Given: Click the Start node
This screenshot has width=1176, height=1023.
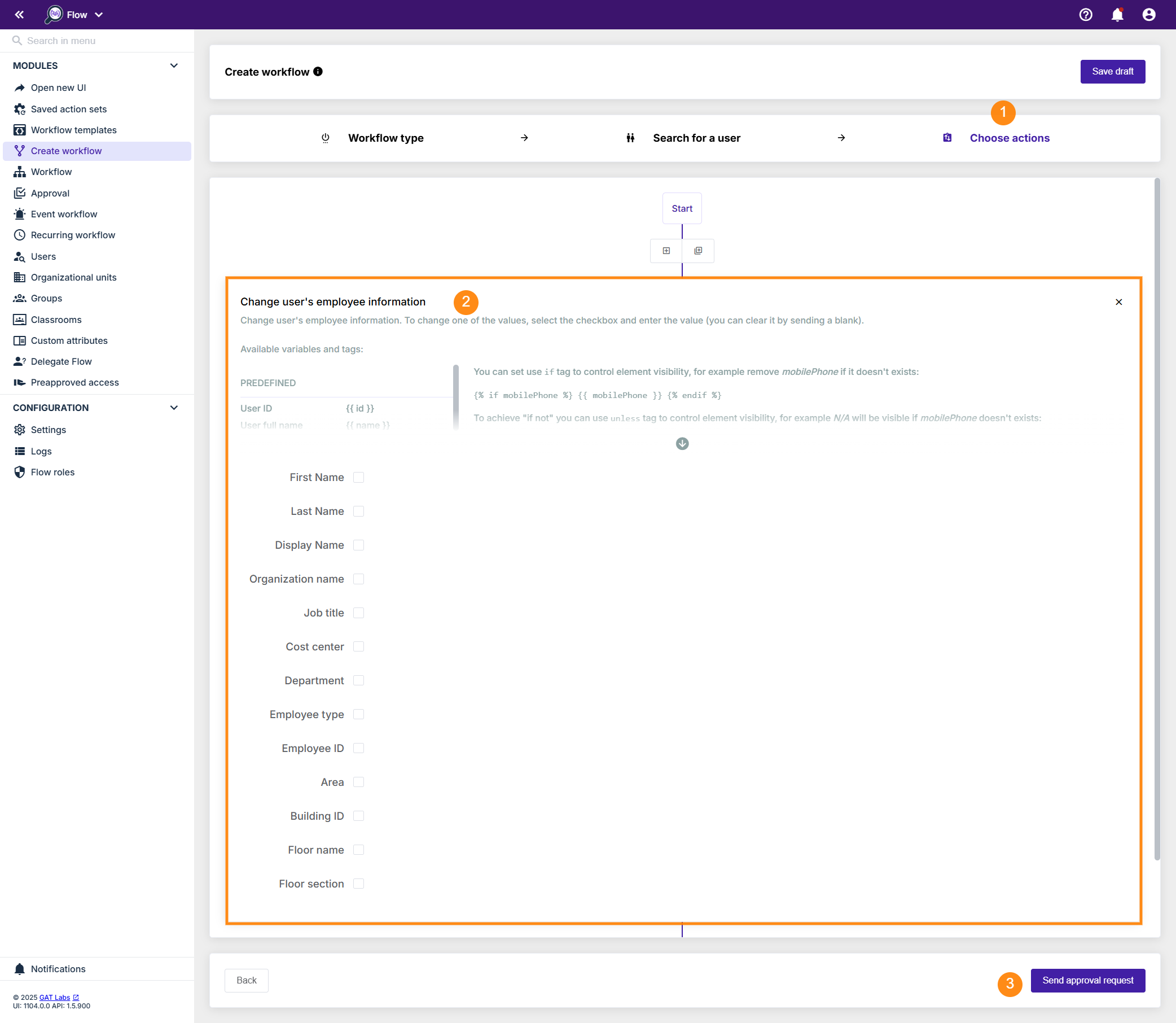Looking at the screenshot, I should (x=682, y=208).
